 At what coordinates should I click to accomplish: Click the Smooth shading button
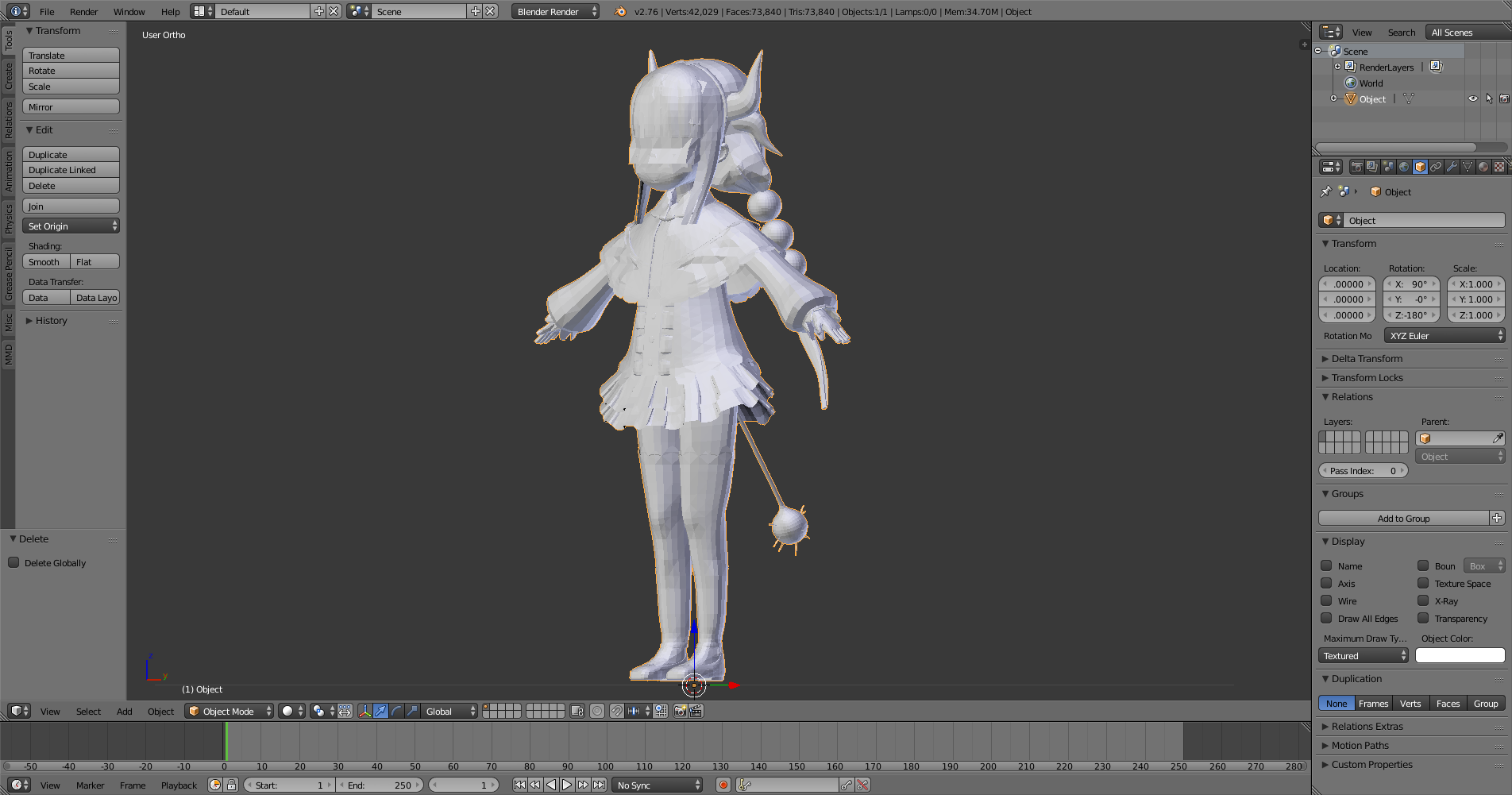point(45,261)
